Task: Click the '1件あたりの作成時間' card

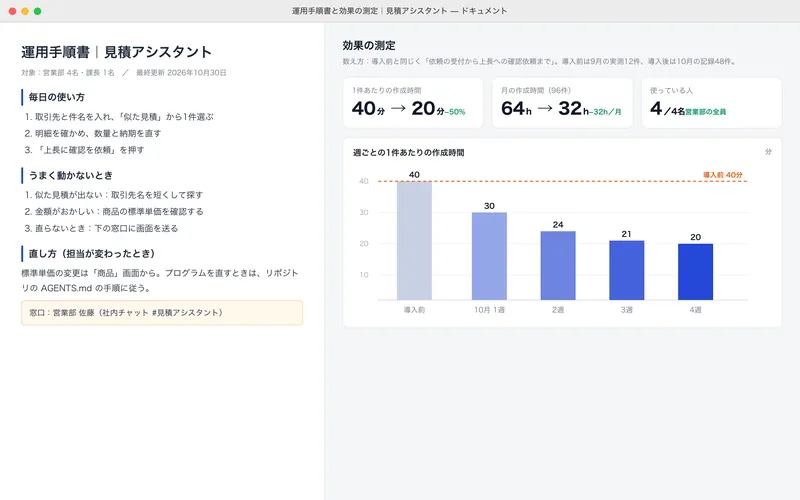Action: click(x=413, y=103)
